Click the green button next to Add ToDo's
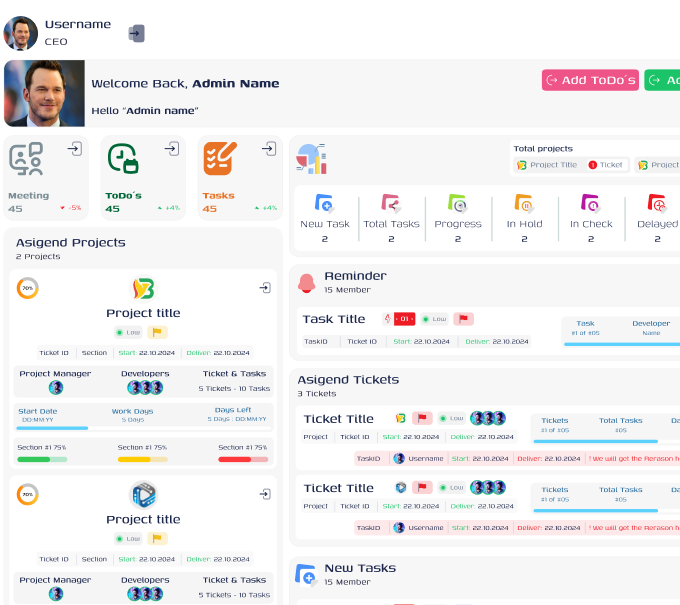 (x=661, y=80)
